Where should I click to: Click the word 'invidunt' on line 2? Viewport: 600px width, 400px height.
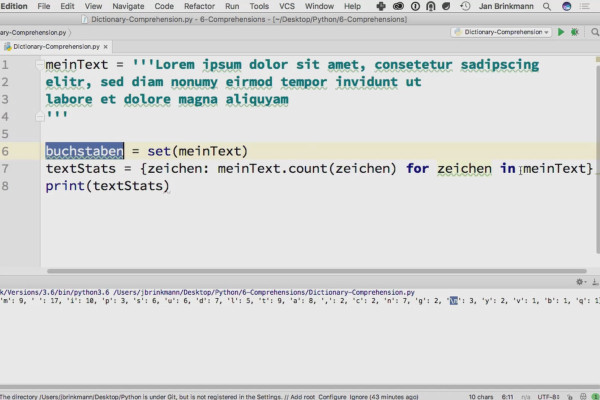tap(367, 82)
